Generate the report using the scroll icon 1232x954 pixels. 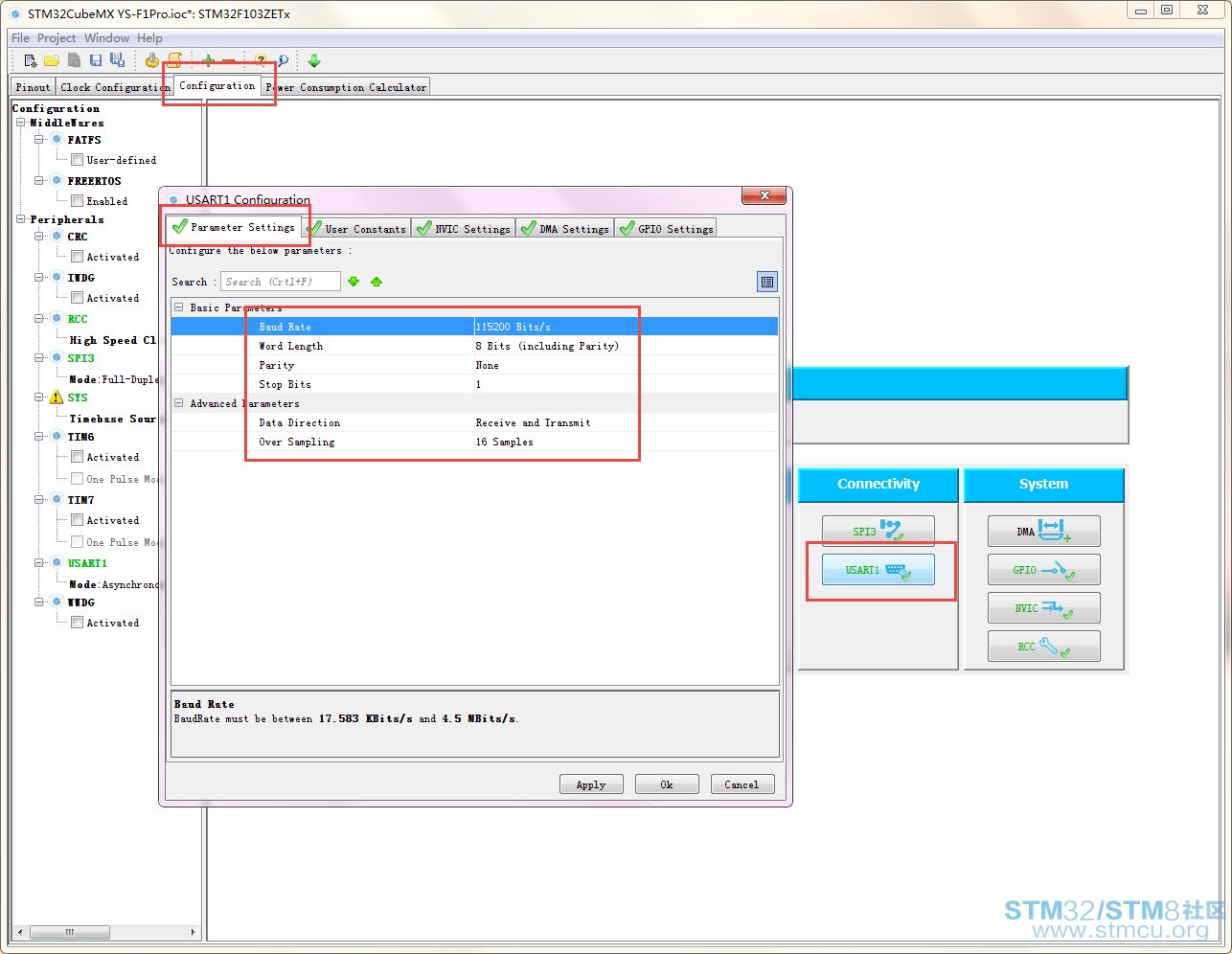click(x=174, y=60)
